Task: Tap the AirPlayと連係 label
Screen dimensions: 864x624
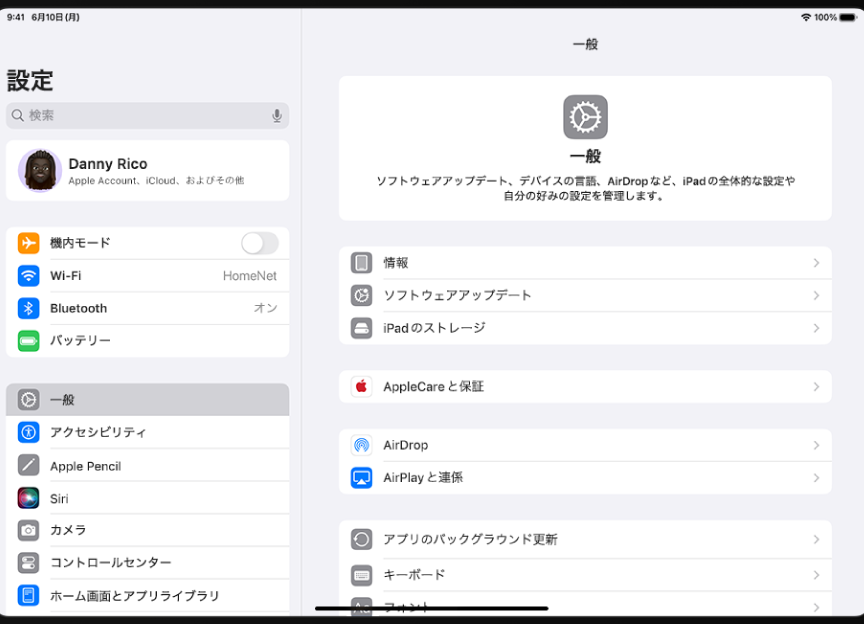Action: click(423, 477)
